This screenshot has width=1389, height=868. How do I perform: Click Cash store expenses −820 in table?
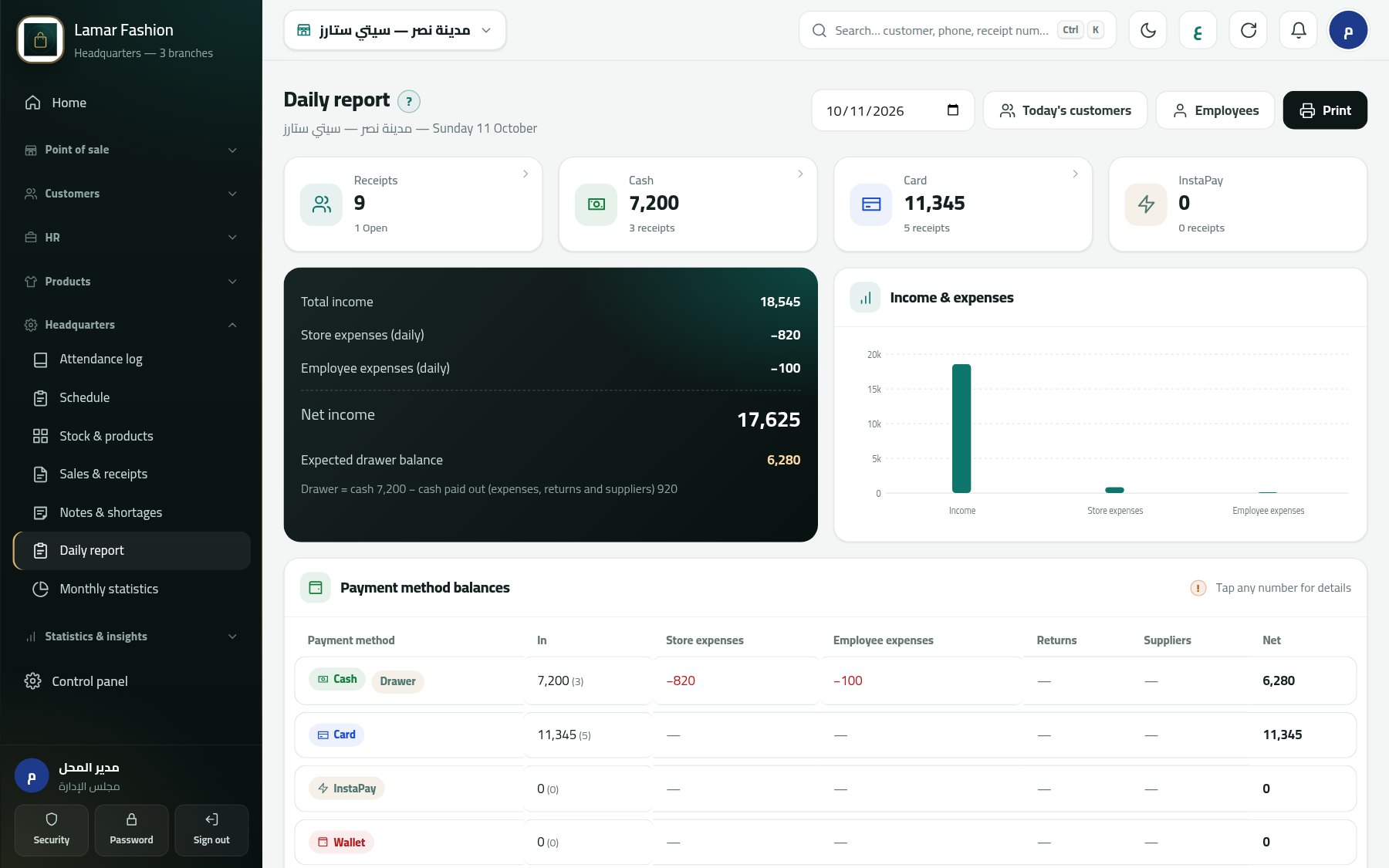pyautogui.click(x=681, y=681)
